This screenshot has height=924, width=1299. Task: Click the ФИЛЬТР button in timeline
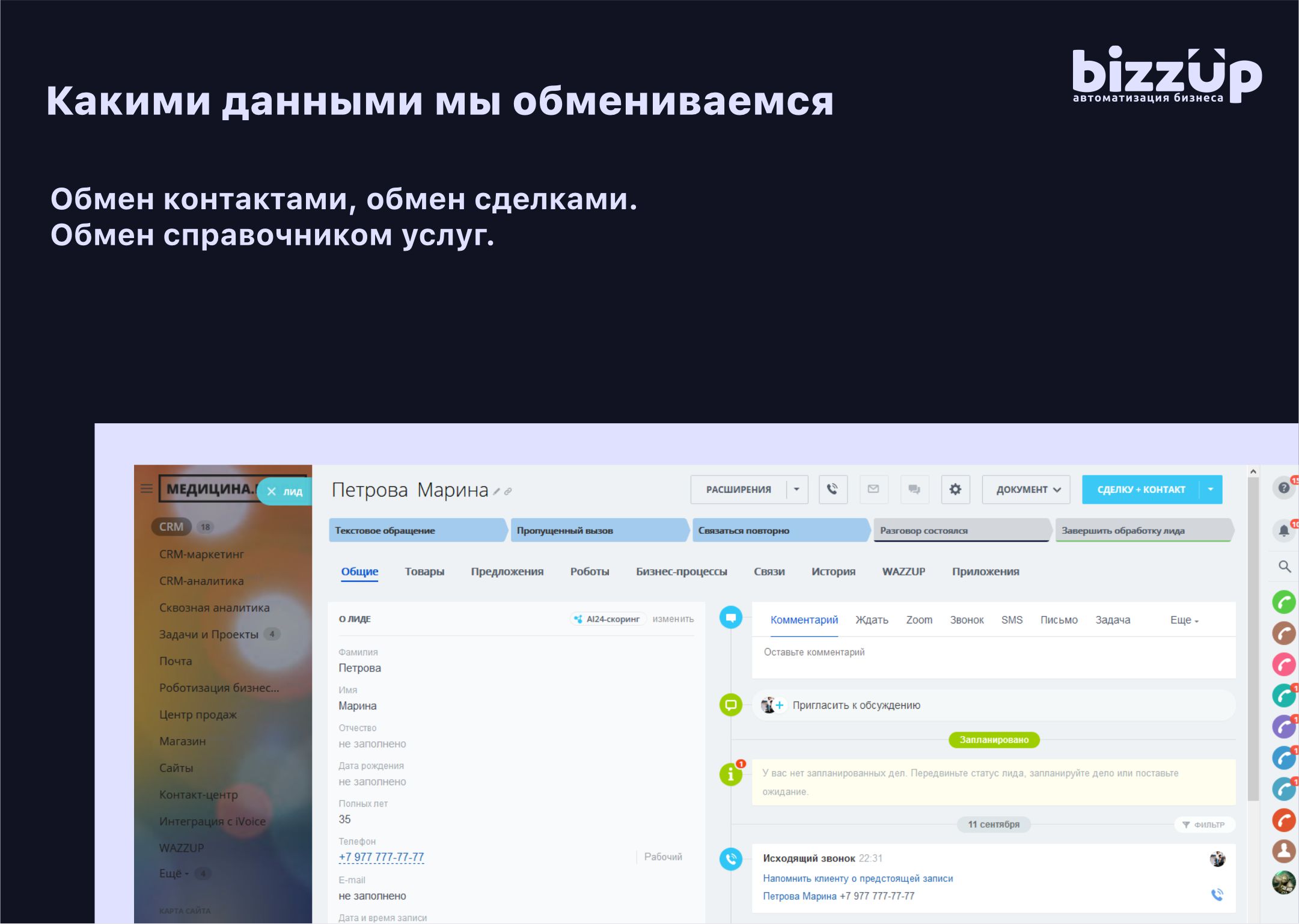point(1204,824)
